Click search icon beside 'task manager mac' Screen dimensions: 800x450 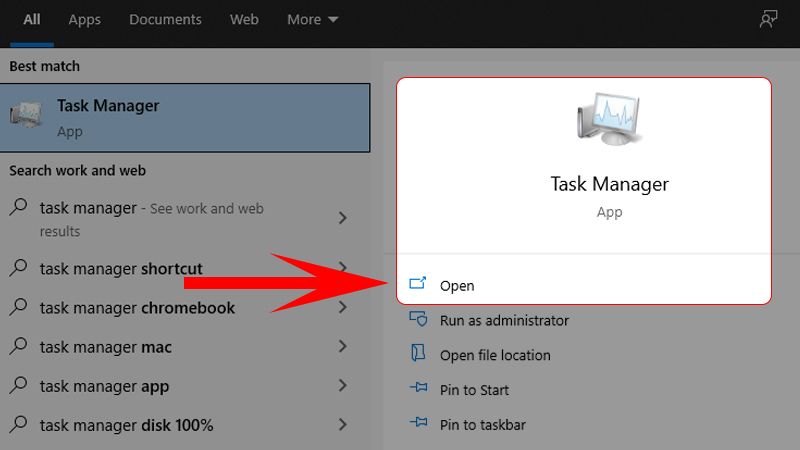pyautogui.click(x=19, y=347)
